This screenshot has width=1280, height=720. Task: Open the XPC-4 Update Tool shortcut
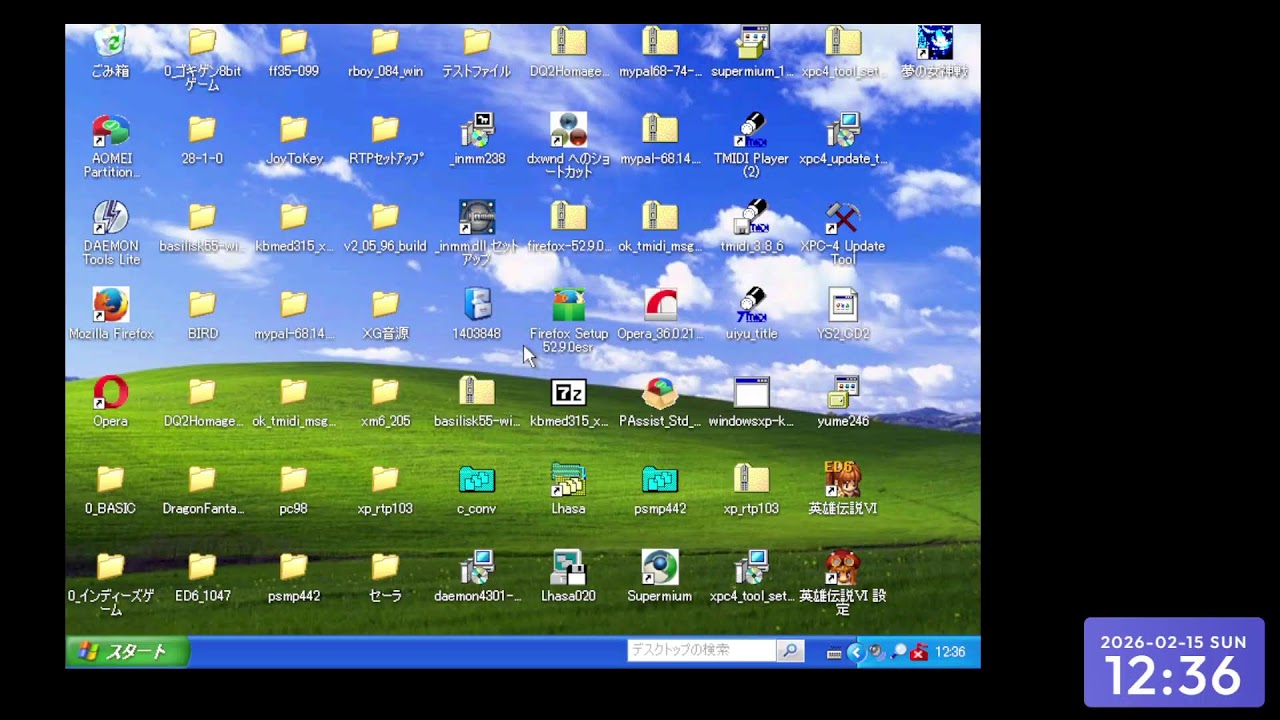[843, 217]
